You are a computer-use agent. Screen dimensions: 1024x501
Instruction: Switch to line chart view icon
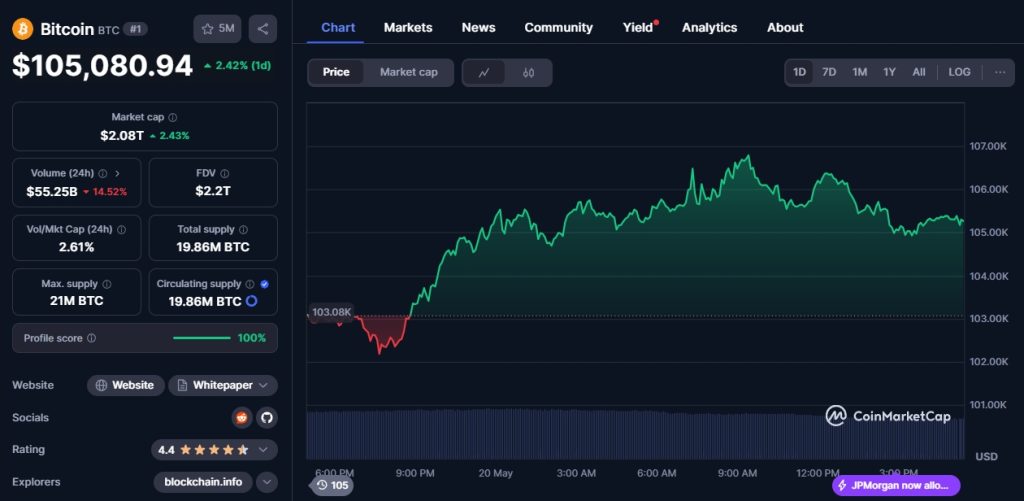484,73
